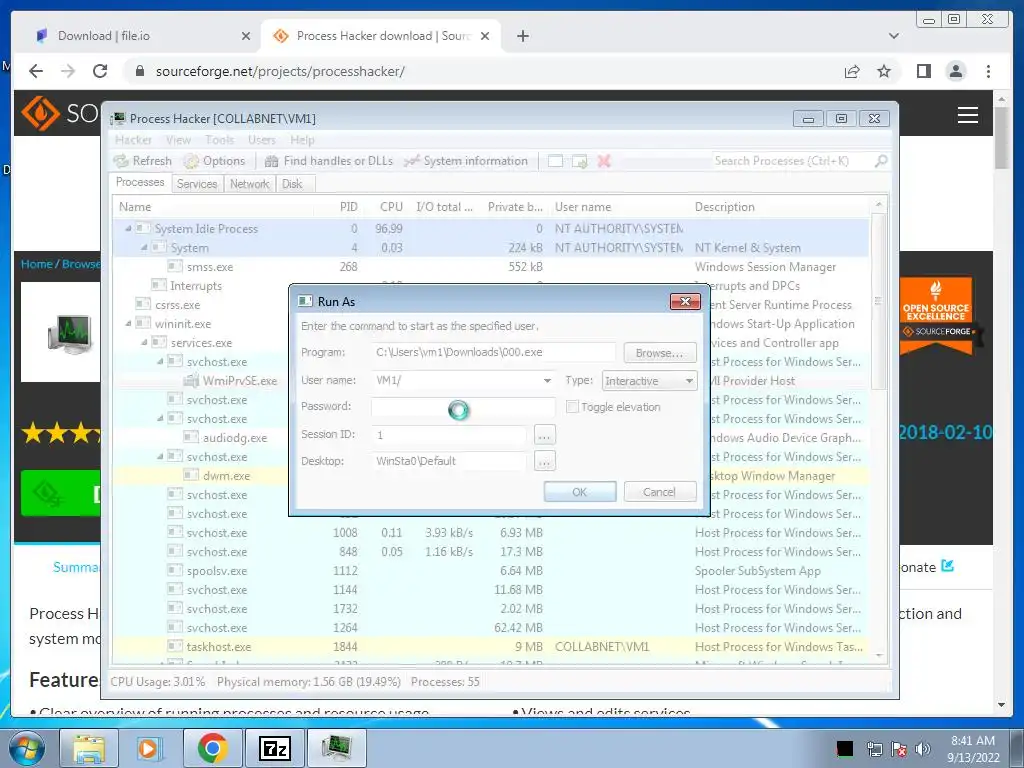This screenshot has height=768, width=1024.
Task: Open System information from the toolbar
Action: coord(466,161)
